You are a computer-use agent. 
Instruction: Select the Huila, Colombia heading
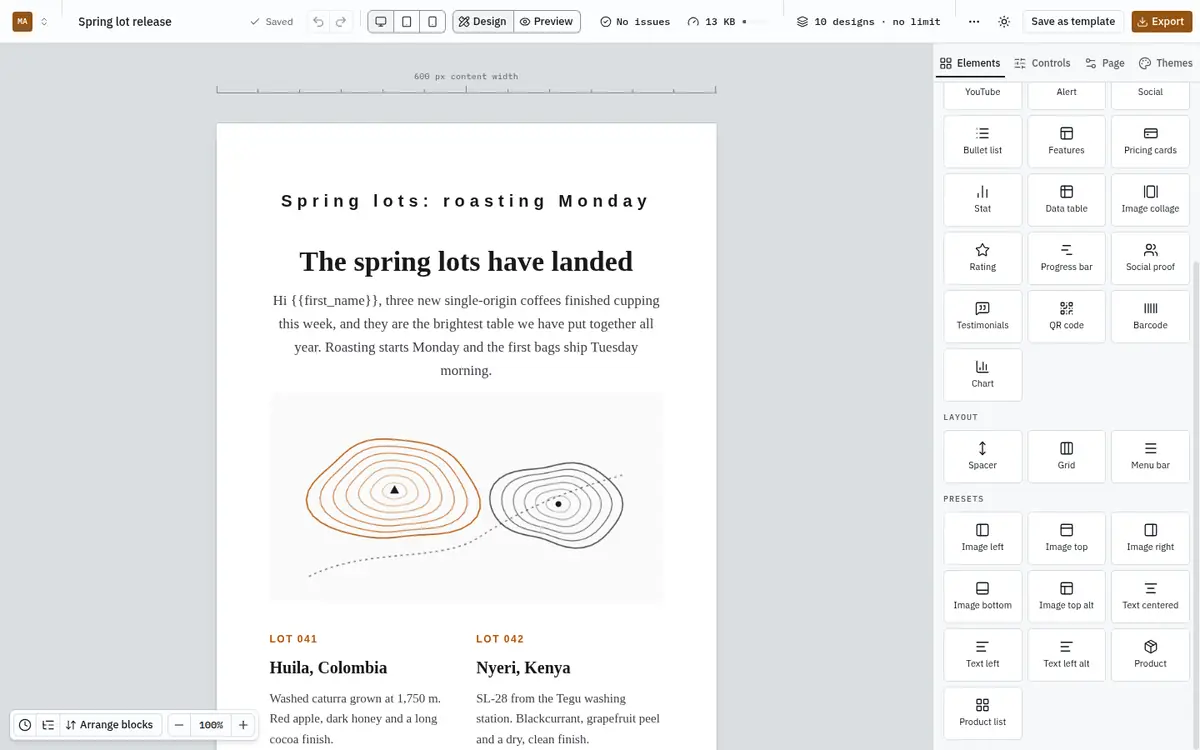click(328, 668)
